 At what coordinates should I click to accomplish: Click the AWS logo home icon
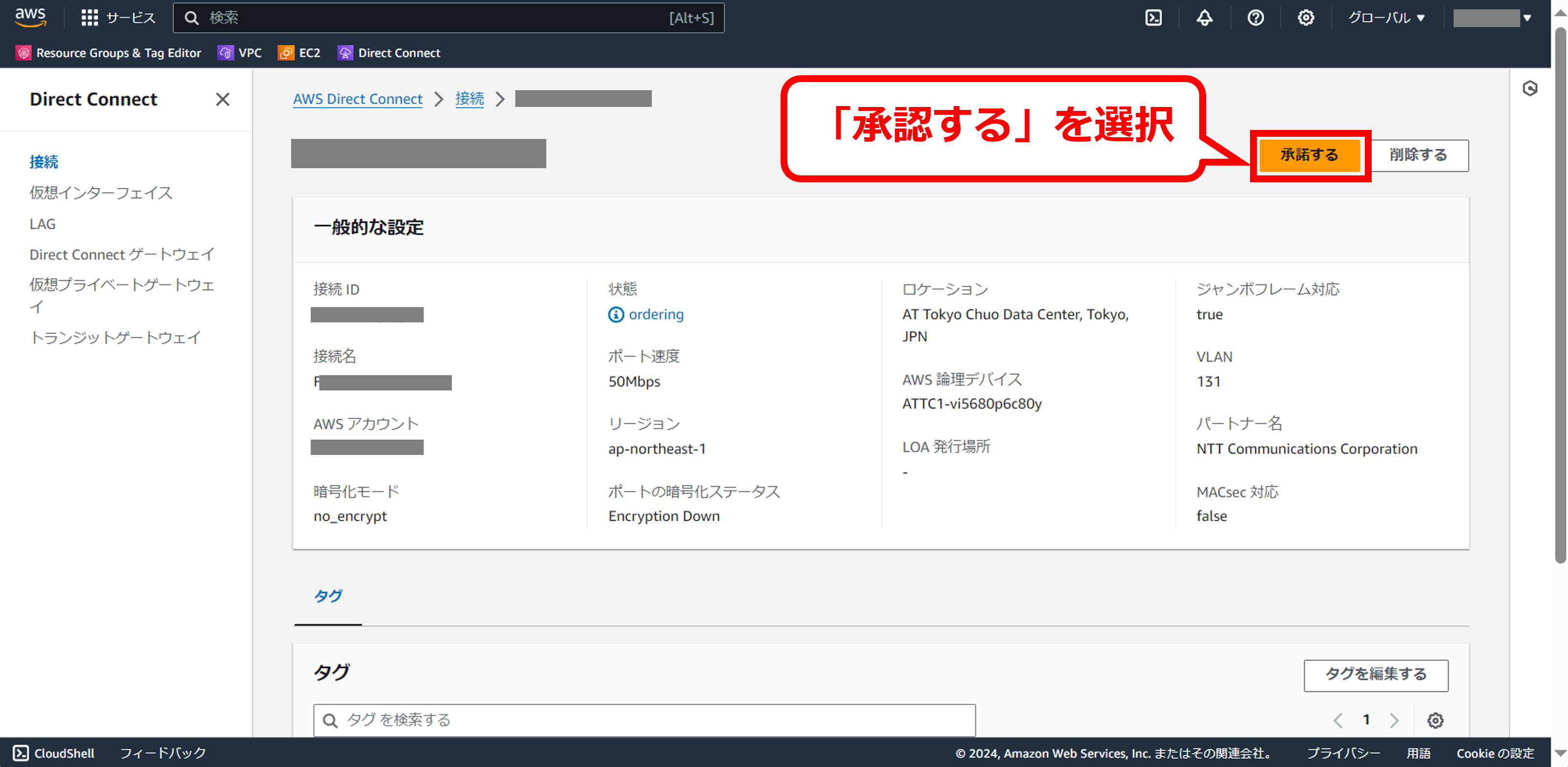[x=30, y=17]
